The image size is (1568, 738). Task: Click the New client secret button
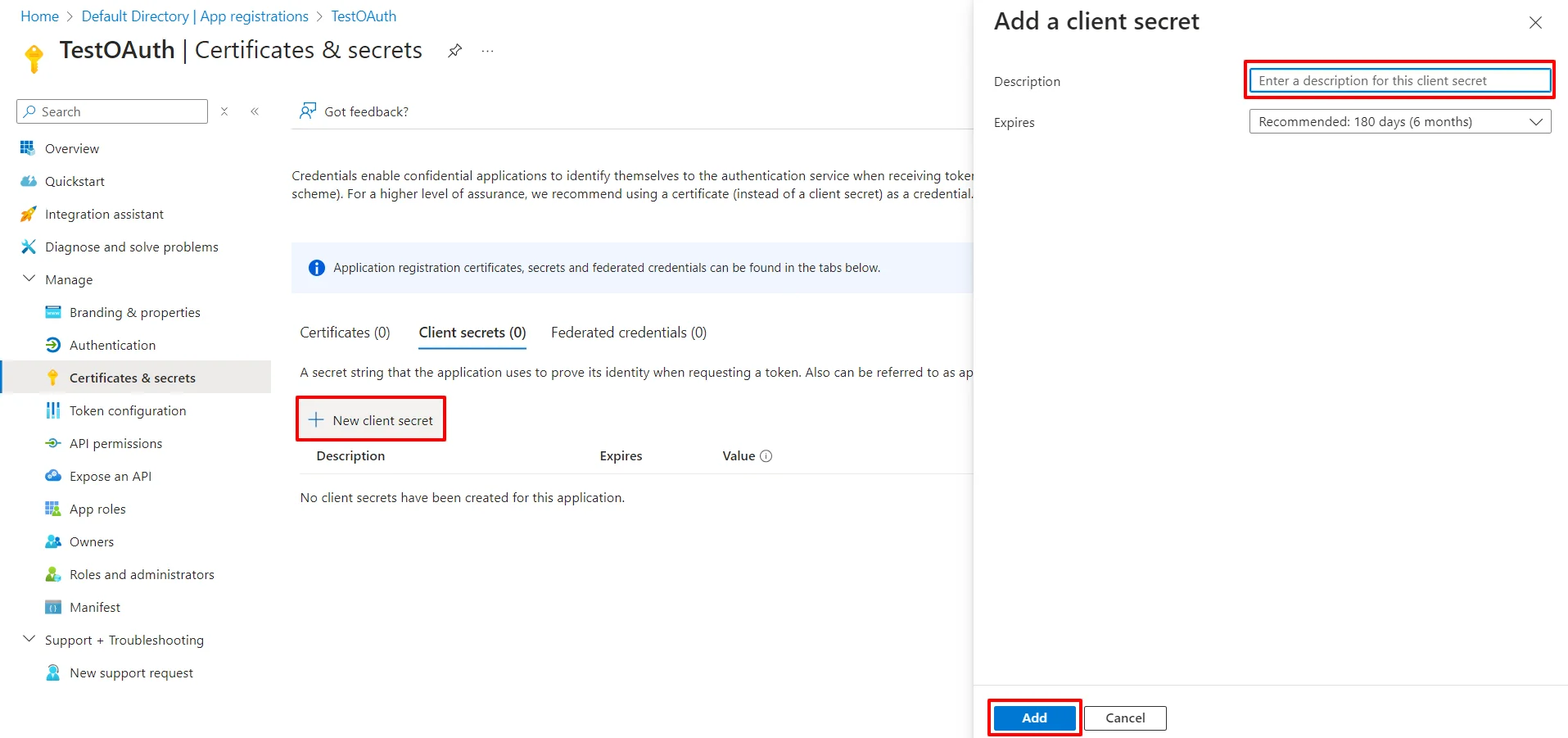(x=370, y=419)
